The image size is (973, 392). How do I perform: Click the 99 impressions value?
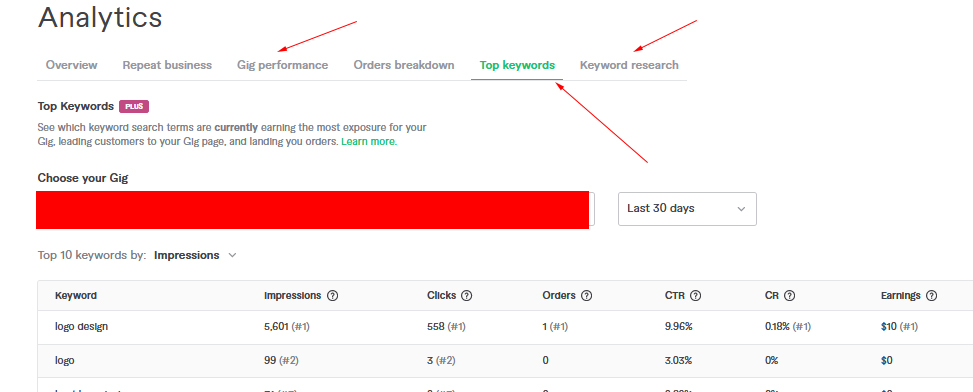(269, 360)
